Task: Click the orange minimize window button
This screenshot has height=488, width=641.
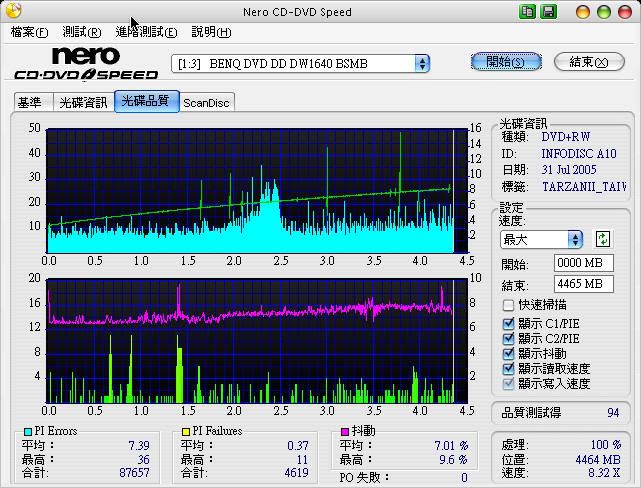Action: 583,12
